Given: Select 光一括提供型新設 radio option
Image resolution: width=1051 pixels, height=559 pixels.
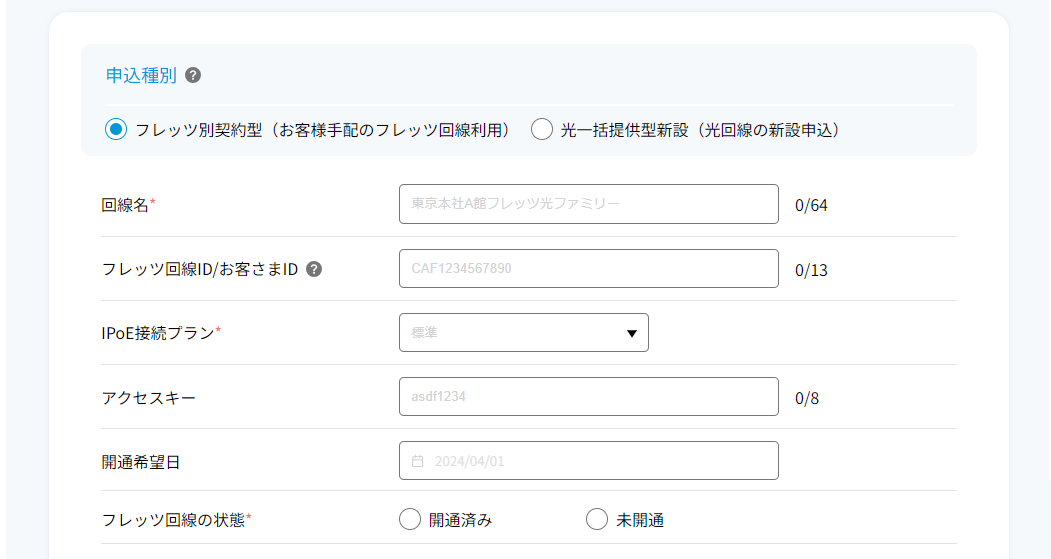Looking at the screenshot, I should (542, 129).
